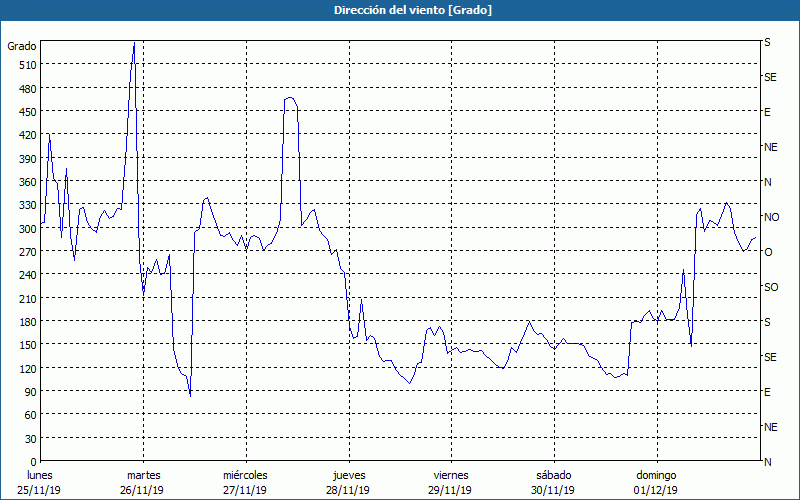Select the 'sábado' day label

pyautogui.click(x=554, y=476)
